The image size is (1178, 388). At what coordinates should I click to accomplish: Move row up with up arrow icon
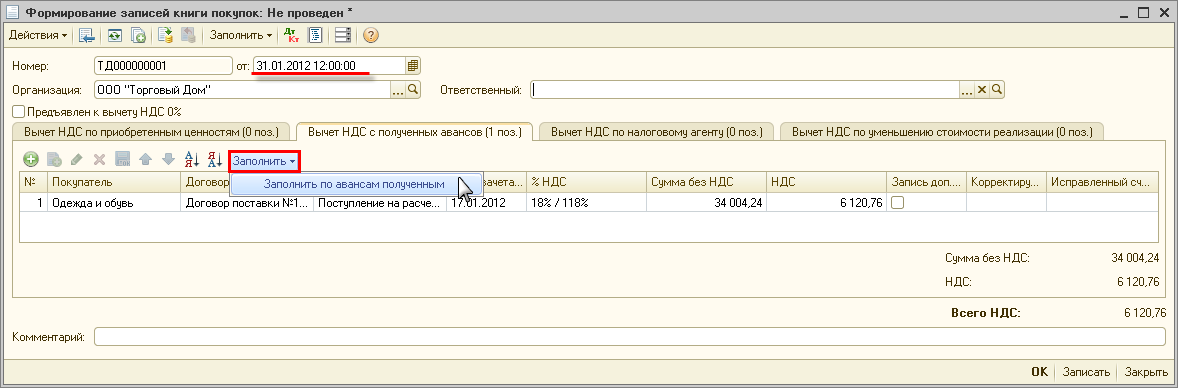[x=146, y=159]
